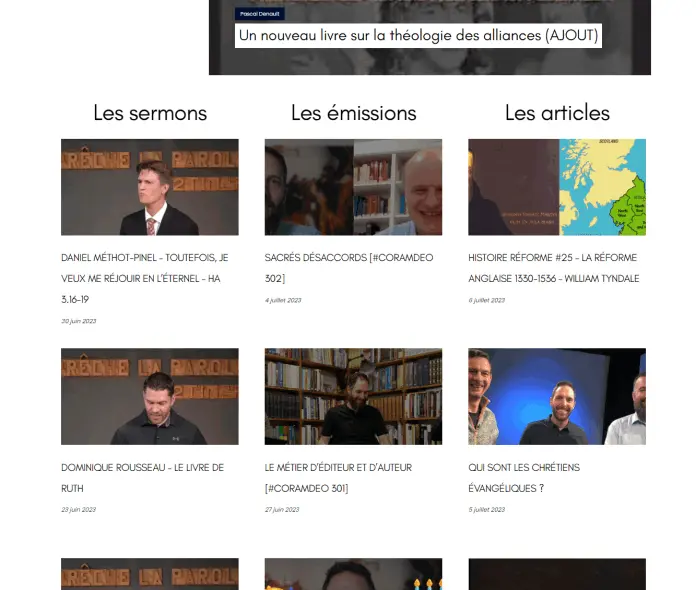Select the Les sermons section heading
696x590 pixels.
150,113
